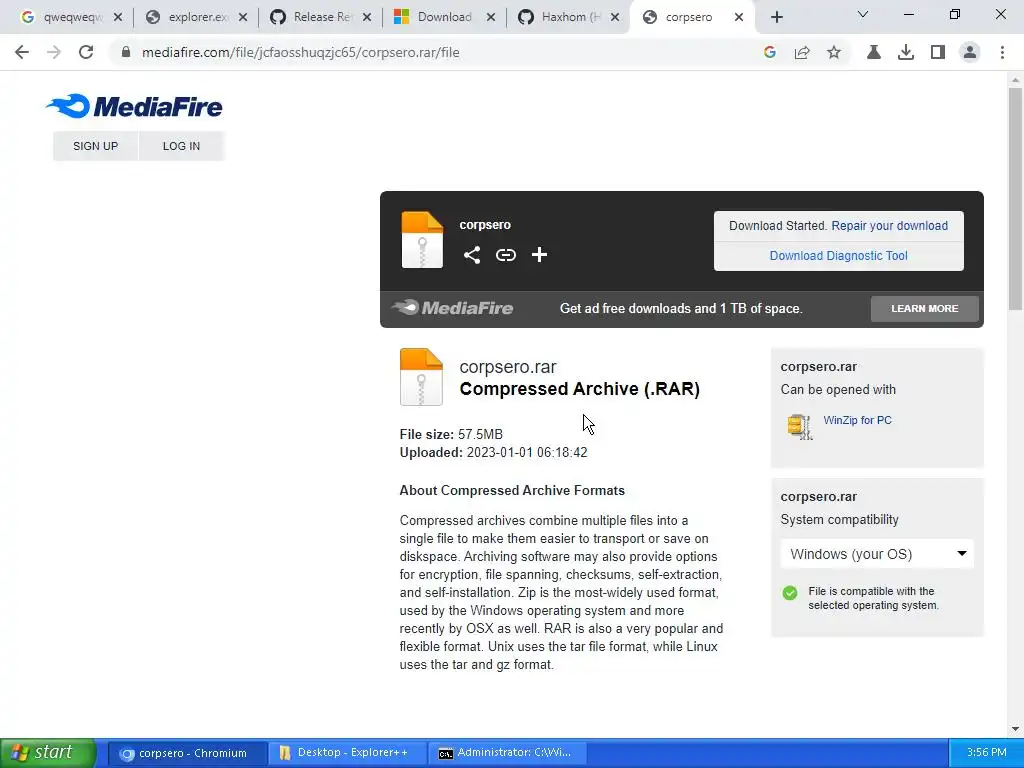This screenshot has height=768, width=1024.
Task: Click the About Compressed Archive Formats heading
Action: (x=512, y=490)
